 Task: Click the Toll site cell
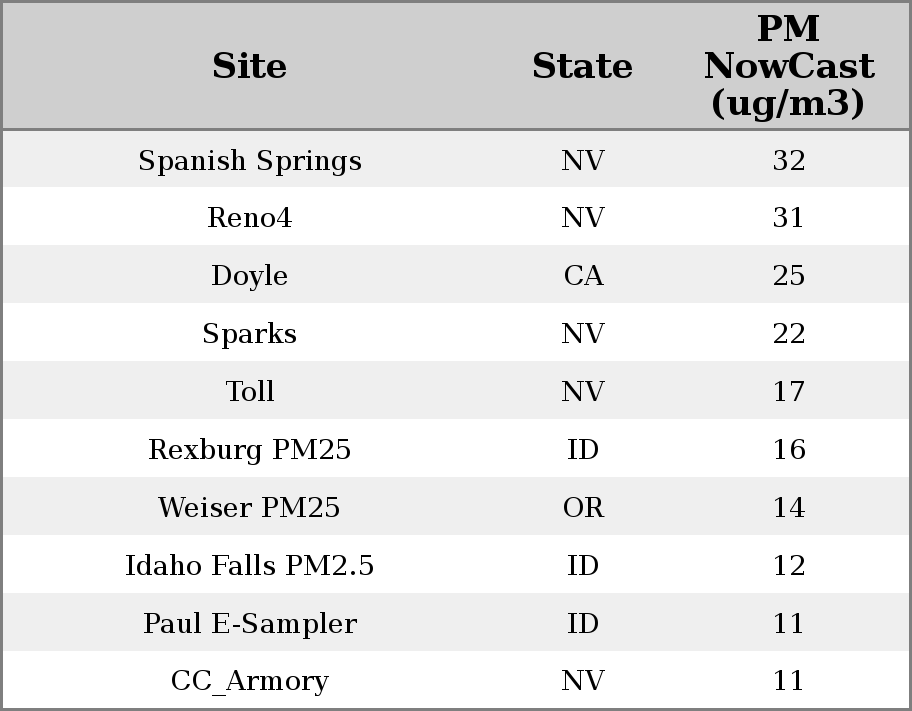click(x=249, y=392)
